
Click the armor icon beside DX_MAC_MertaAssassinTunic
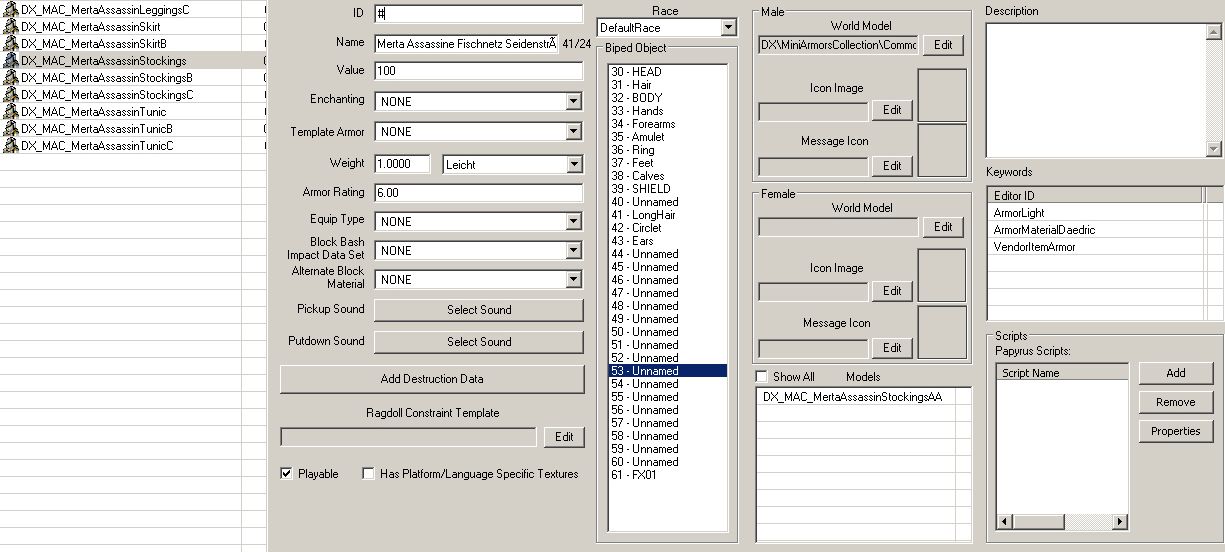[x=11, y=112]
